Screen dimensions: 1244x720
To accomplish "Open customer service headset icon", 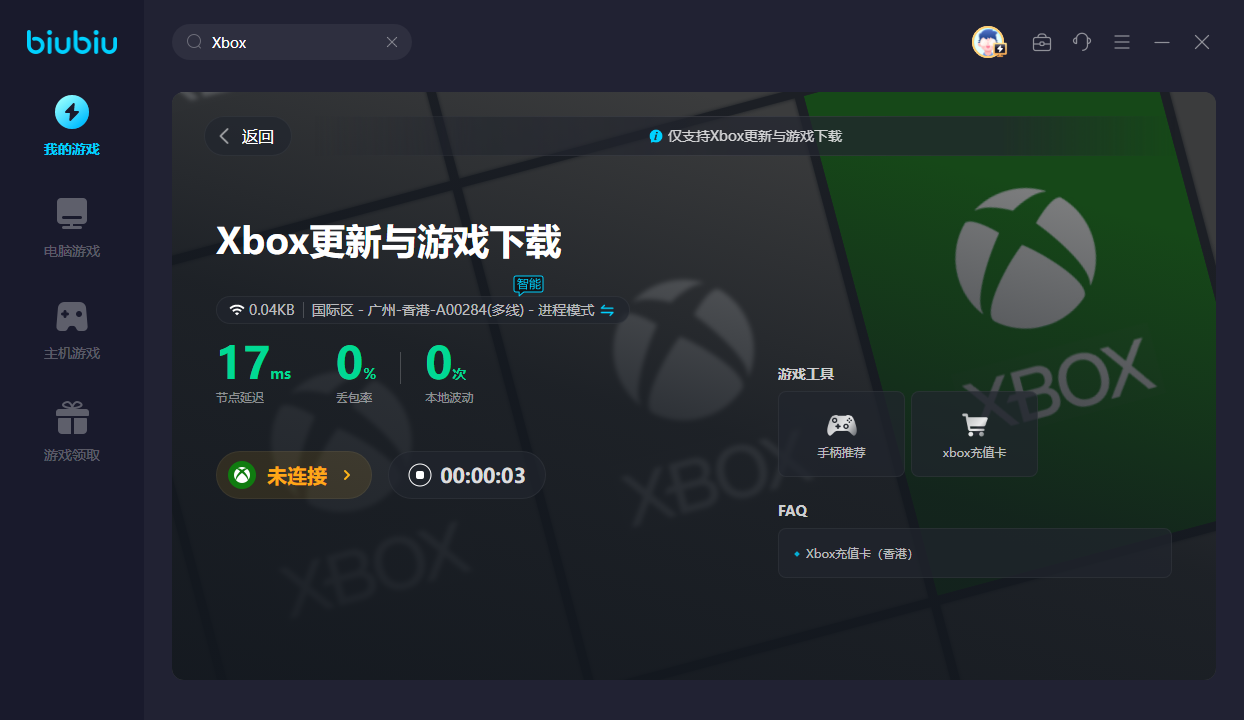I will tap(1082, 42).
